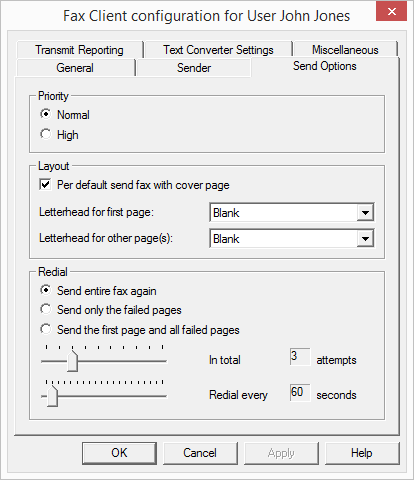Viewport: 414px width, 480px height.
Task: Open 'Letterhead for first page' dropdown arrow
Action: coord(365,212)
